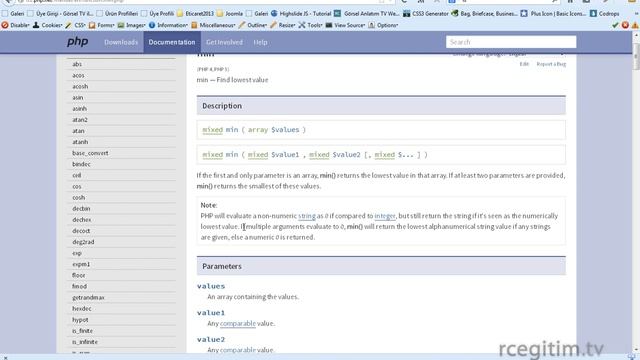
Task: Open the atanh function in sidebar
Action: [x=80, y=142]
